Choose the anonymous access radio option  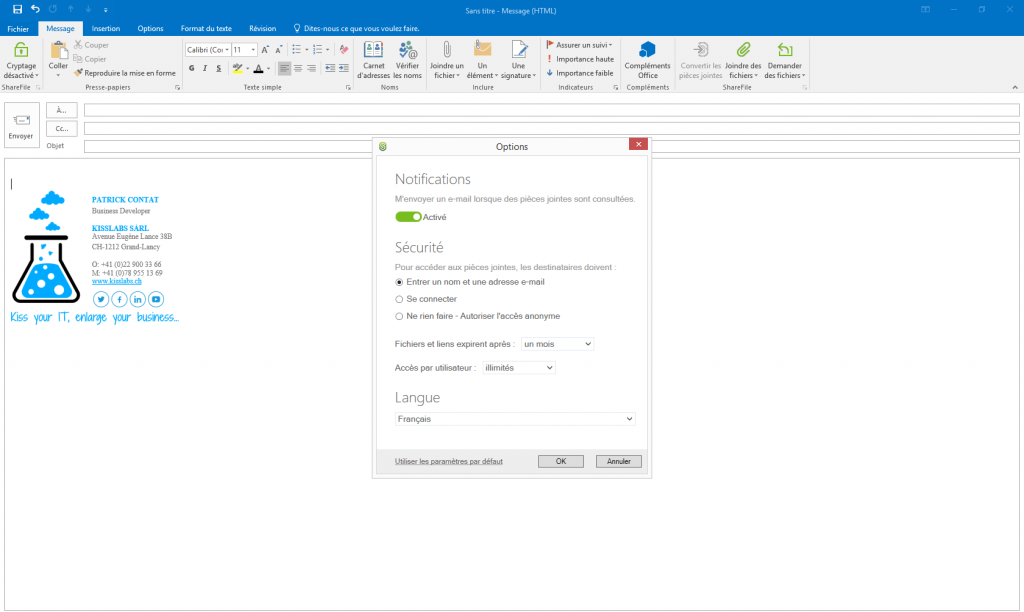coord(400,316)
